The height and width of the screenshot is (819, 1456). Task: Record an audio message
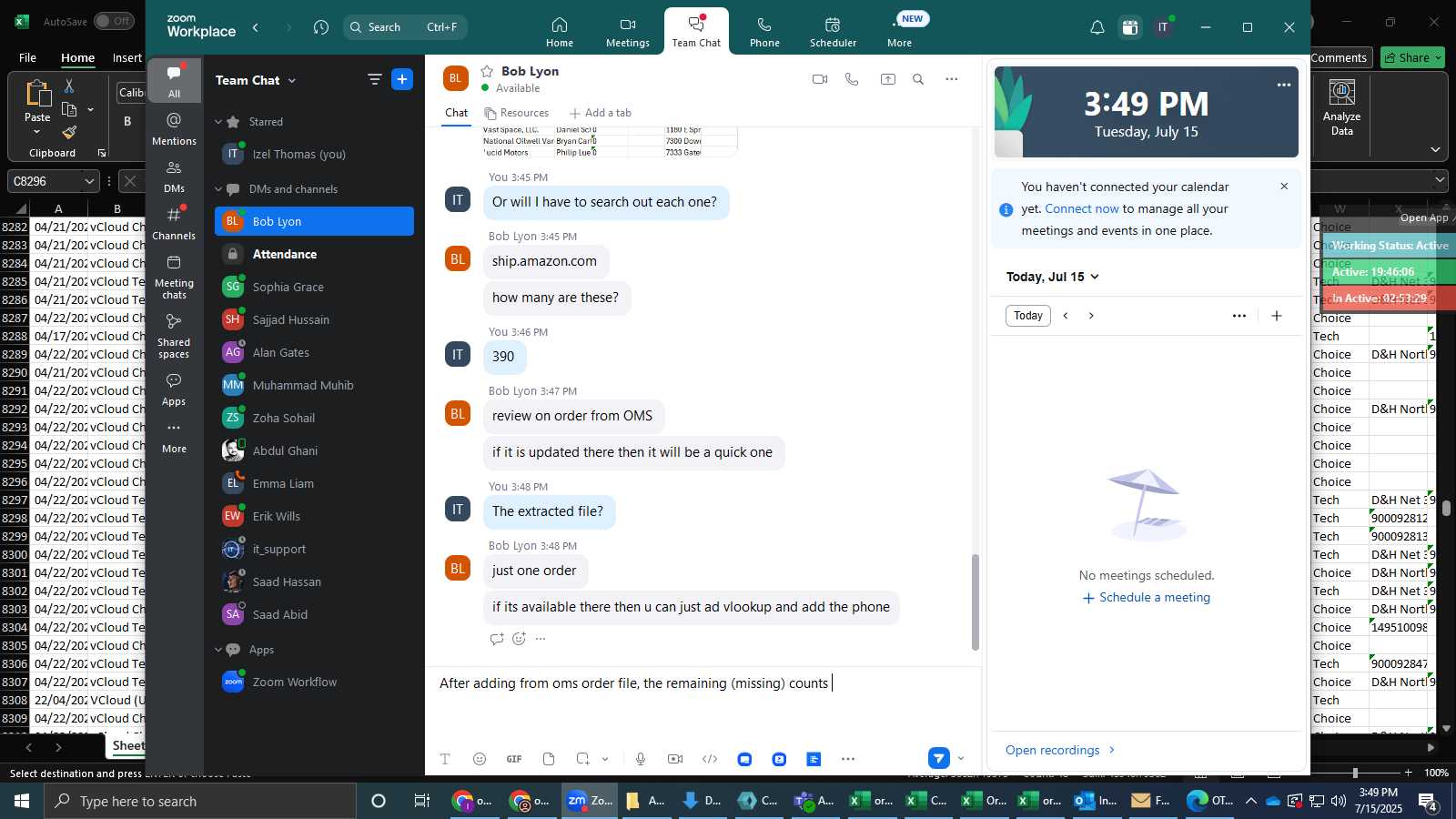pos(641,759)
